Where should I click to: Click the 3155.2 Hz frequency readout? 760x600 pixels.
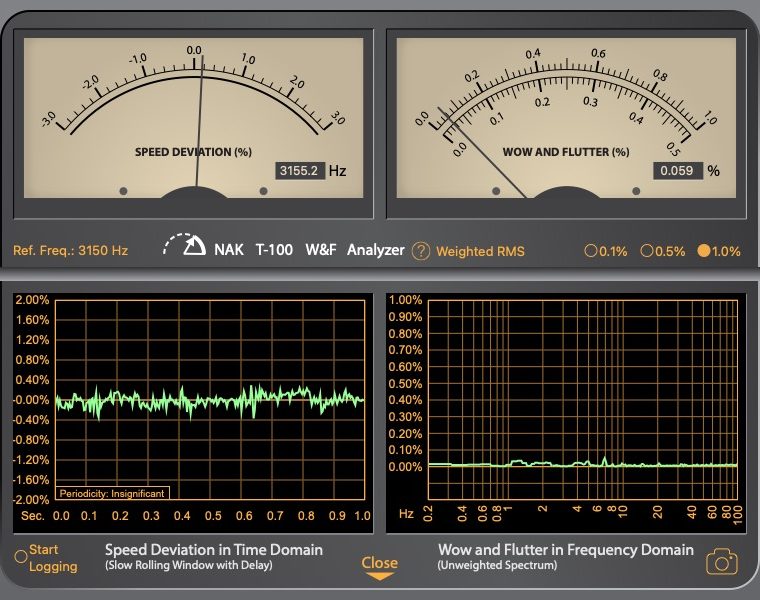(300, 171)
